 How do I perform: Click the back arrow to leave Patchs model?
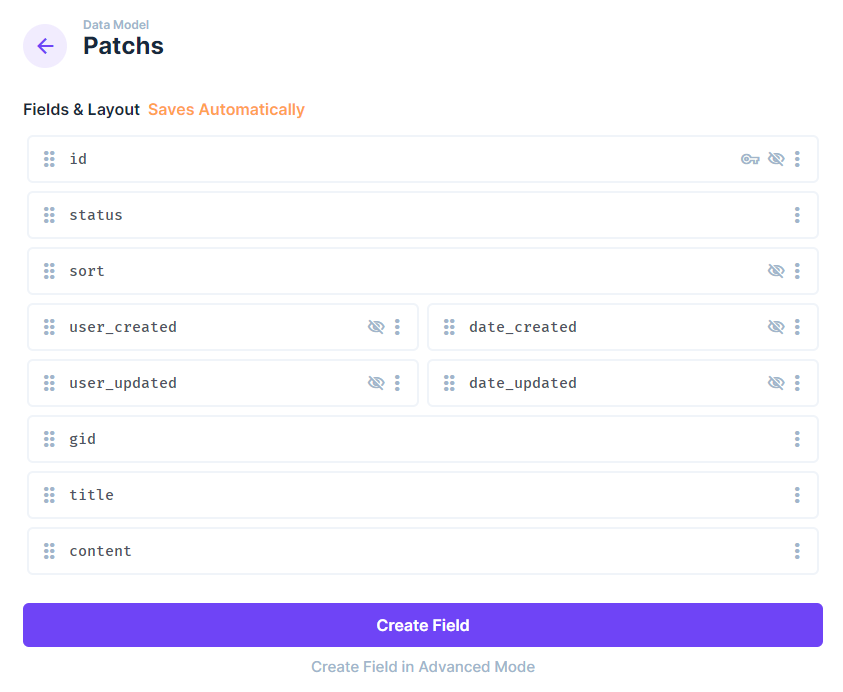pos(45,46)
